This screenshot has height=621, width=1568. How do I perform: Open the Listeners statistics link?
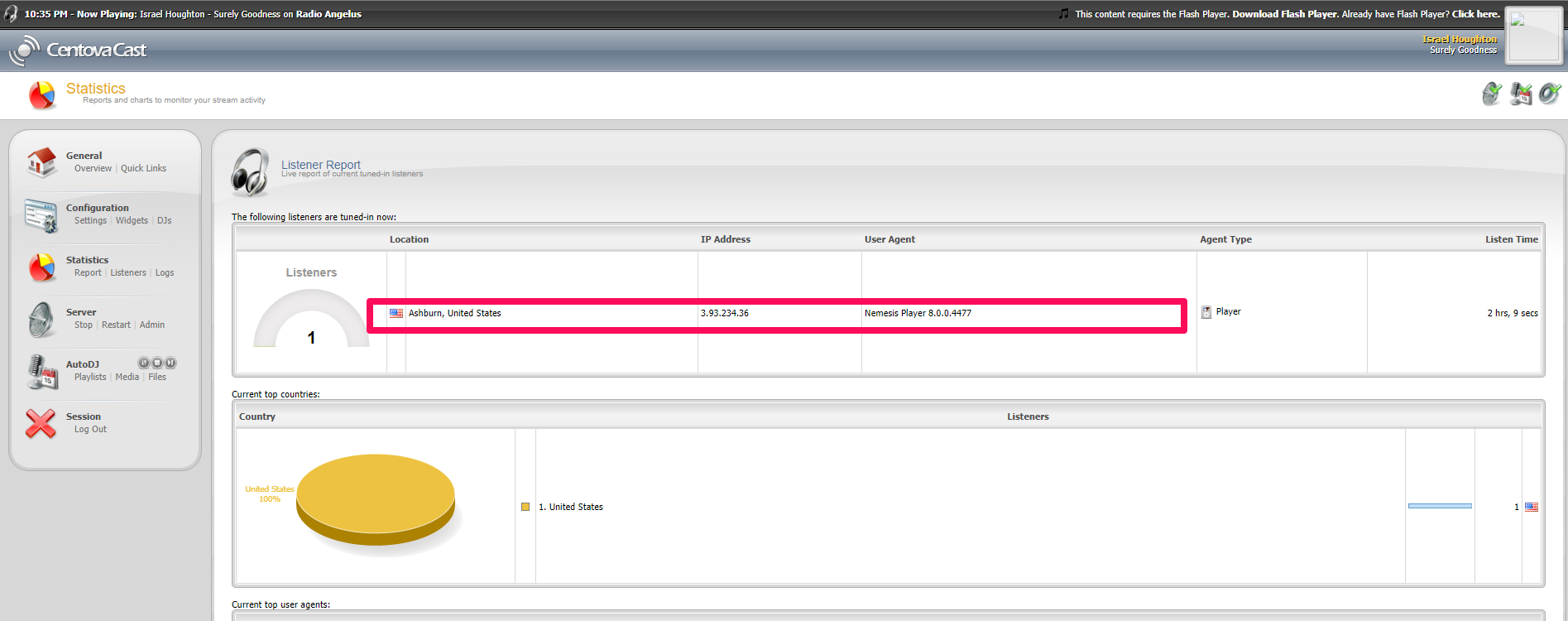click(x=128, y=272)
